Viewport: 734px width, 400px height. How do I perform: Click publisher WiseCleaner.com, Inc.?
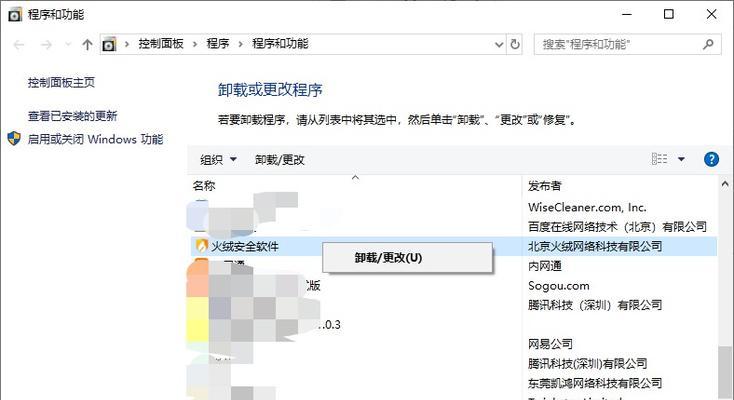pyautogui.click(x=587, y=207)
